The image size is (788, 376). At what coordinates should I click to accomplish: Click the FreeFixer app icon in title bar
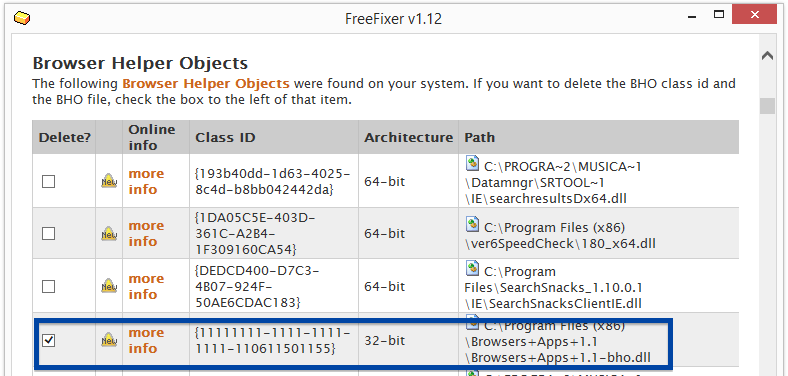click(x=22, y=19)
